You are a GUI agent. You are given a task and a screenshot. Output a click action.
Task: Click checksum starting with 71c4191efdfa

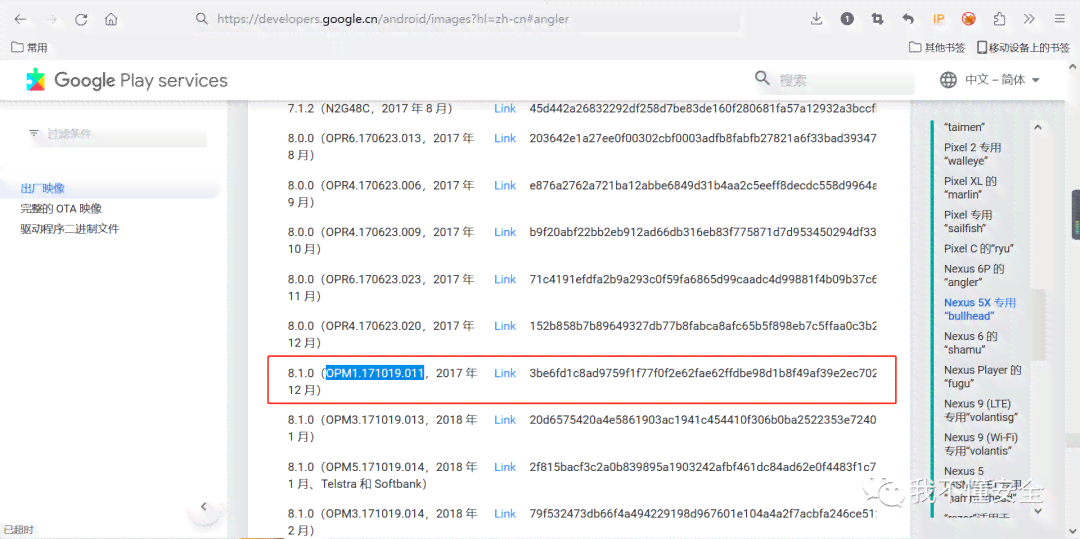703,279
